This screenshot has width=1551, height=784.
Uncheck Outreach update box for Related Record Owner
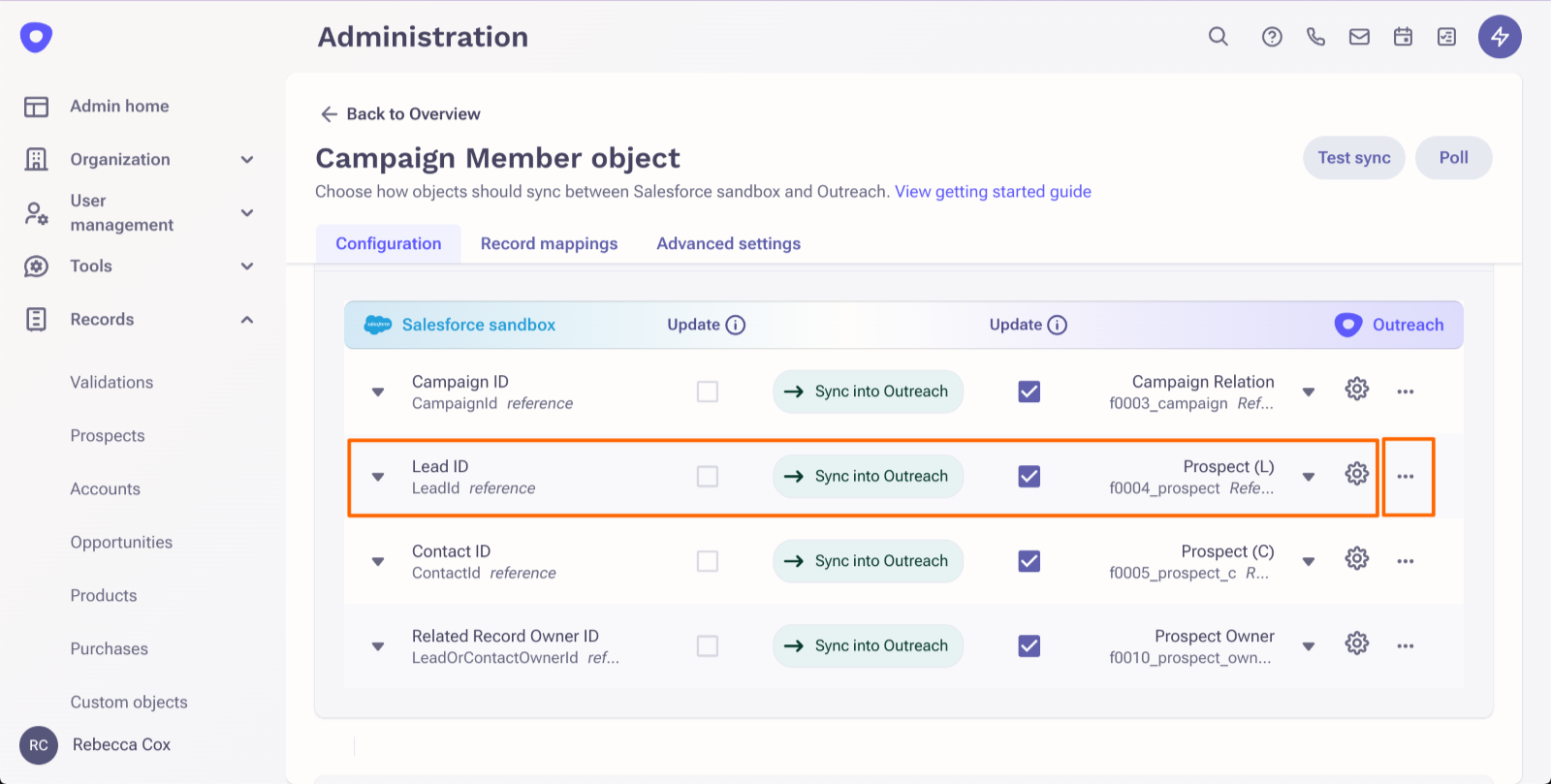(x=1029, y=645)
